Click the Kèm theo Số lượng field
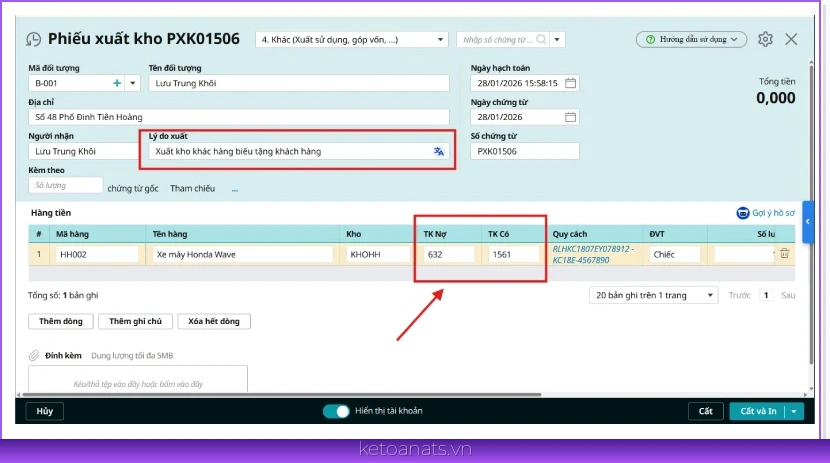Image resolution: width=830 pixels, height=463 pixels. pos(66,185)
